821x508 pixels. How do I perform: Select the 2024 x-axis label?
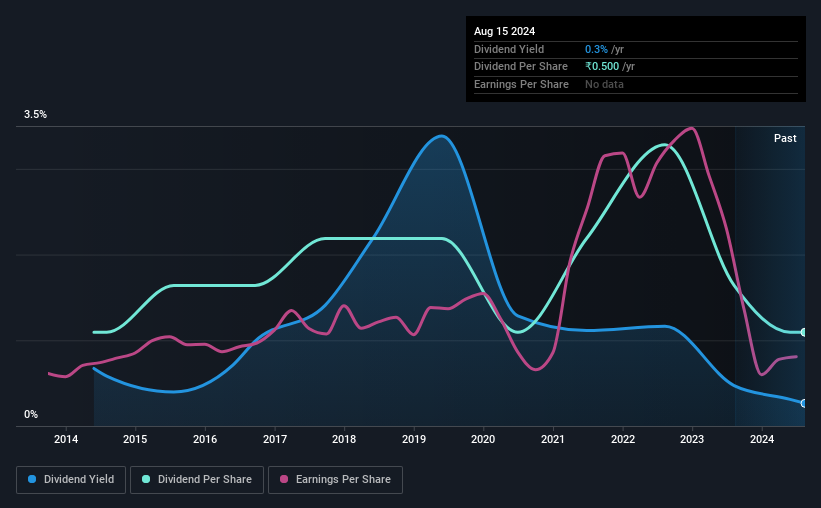pyautogui.click(x=762, y=439)
